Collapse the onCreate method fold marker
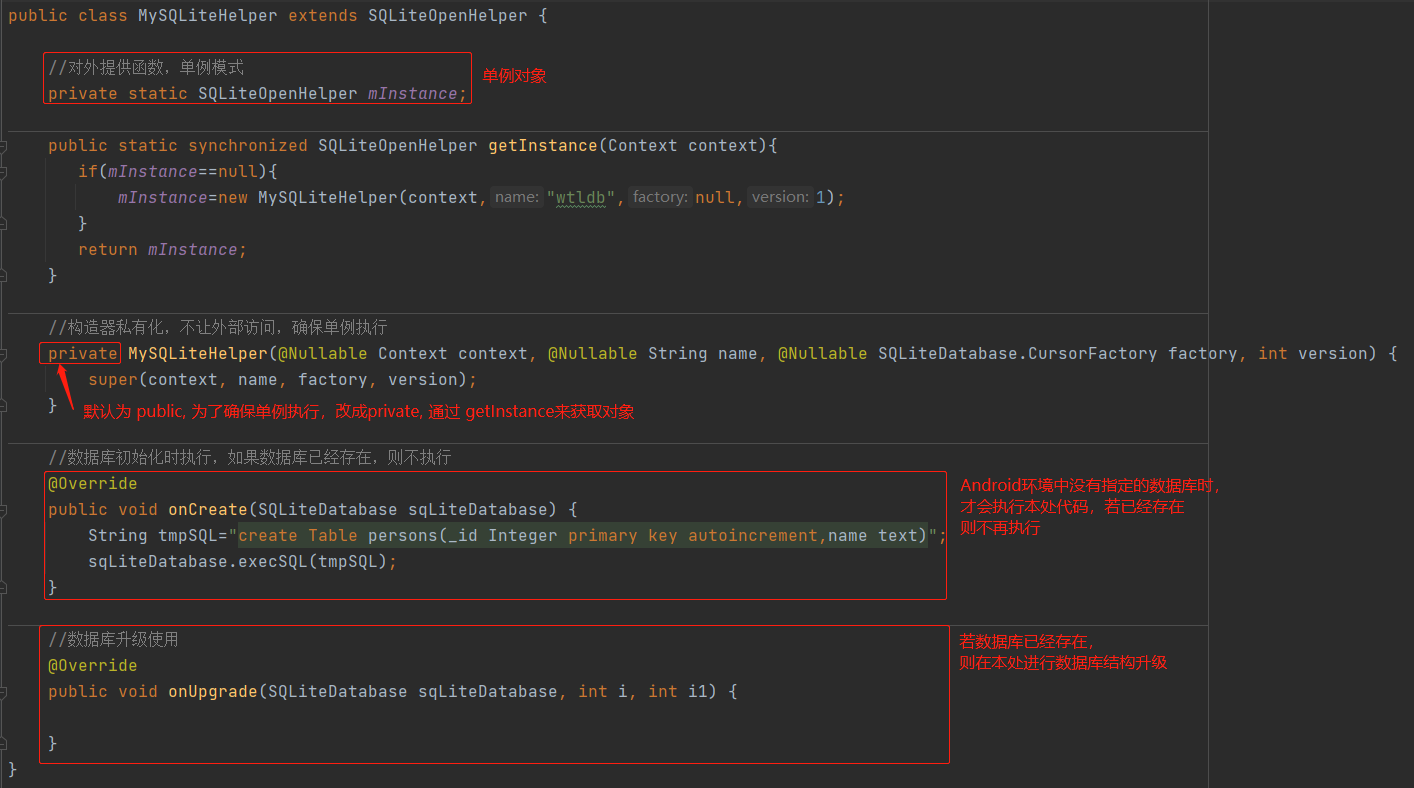This screenshot has height=788, width=1414. 3,510
